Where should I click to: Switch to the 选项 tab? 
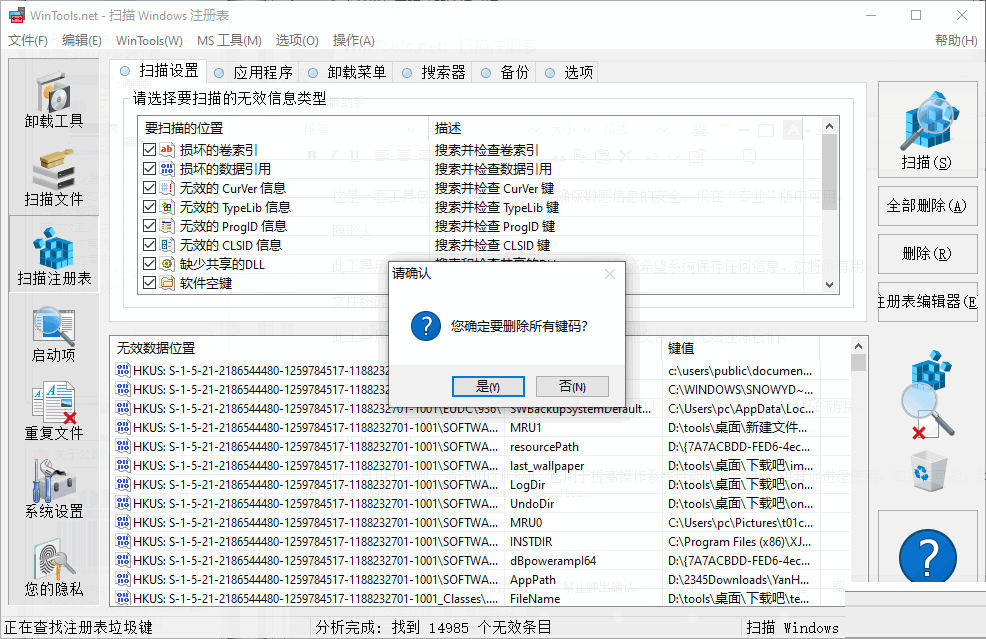click(x=568, y=73)
